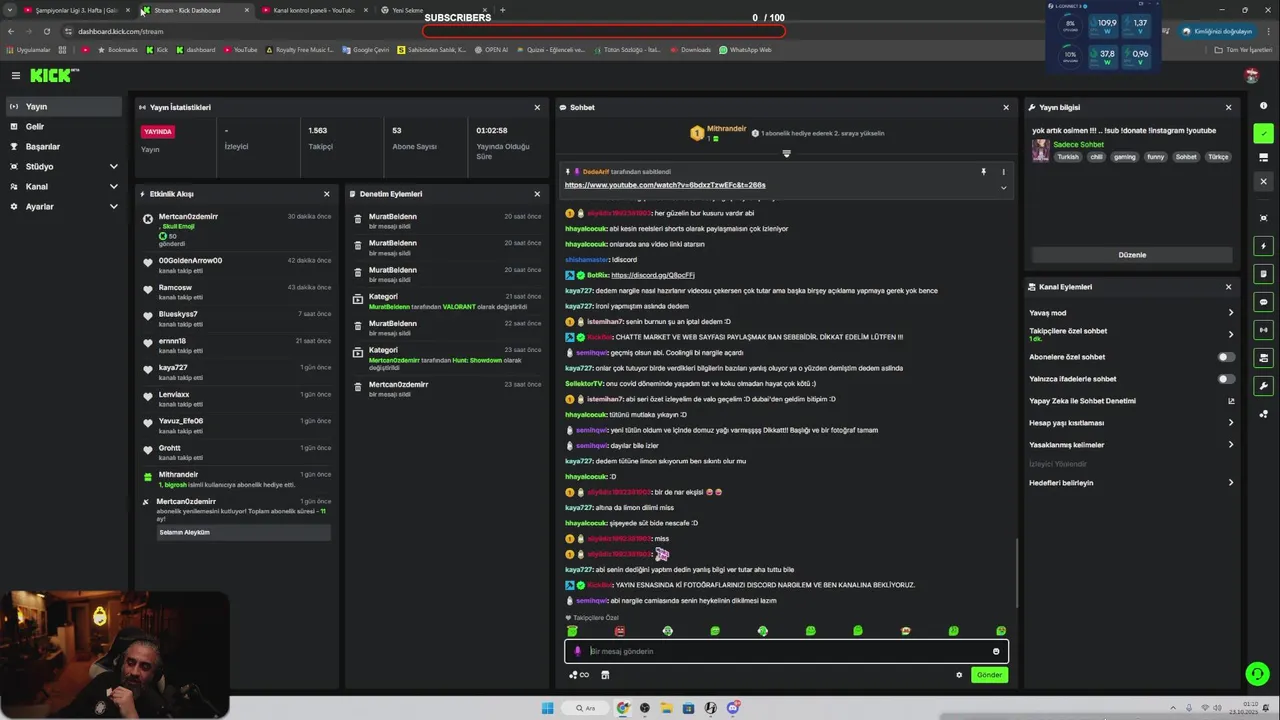Toggle the chat bubble panel icon
This screenshot has width=1280, height=720.
pyautogui.click(x=1264, y=301)
